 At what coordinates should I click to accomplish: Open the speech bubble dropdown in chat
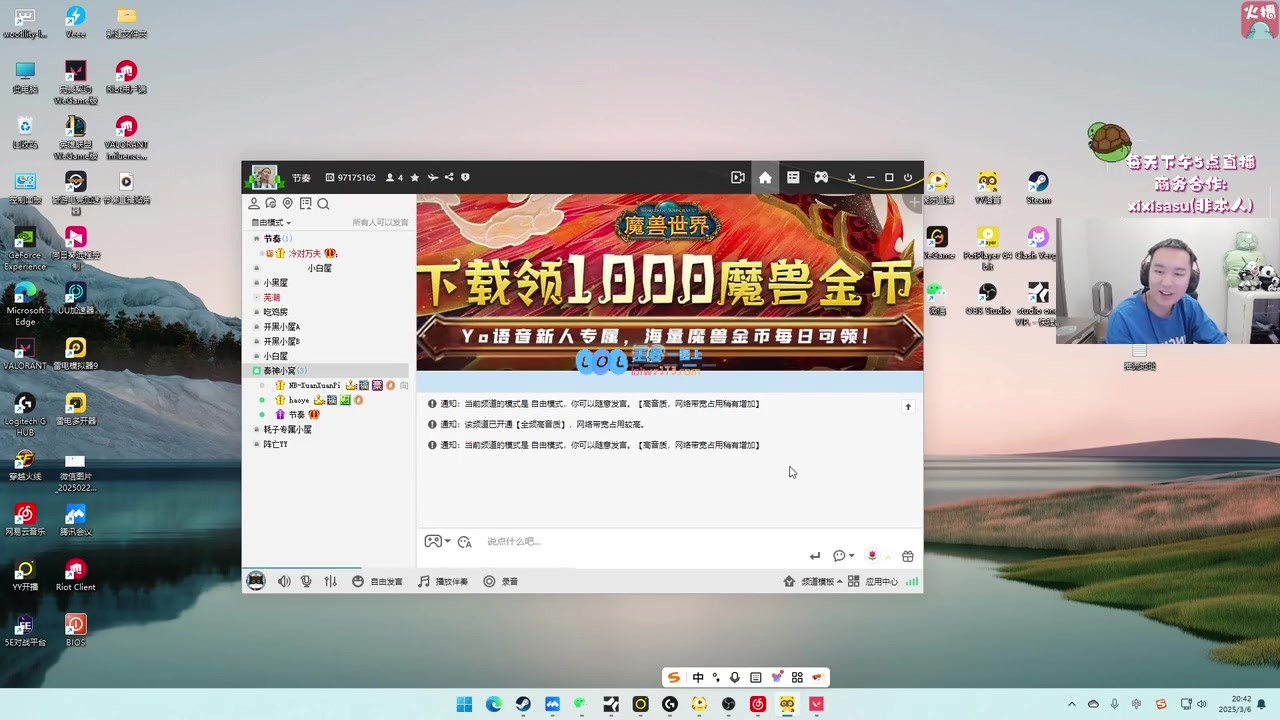tap(843, 556)
